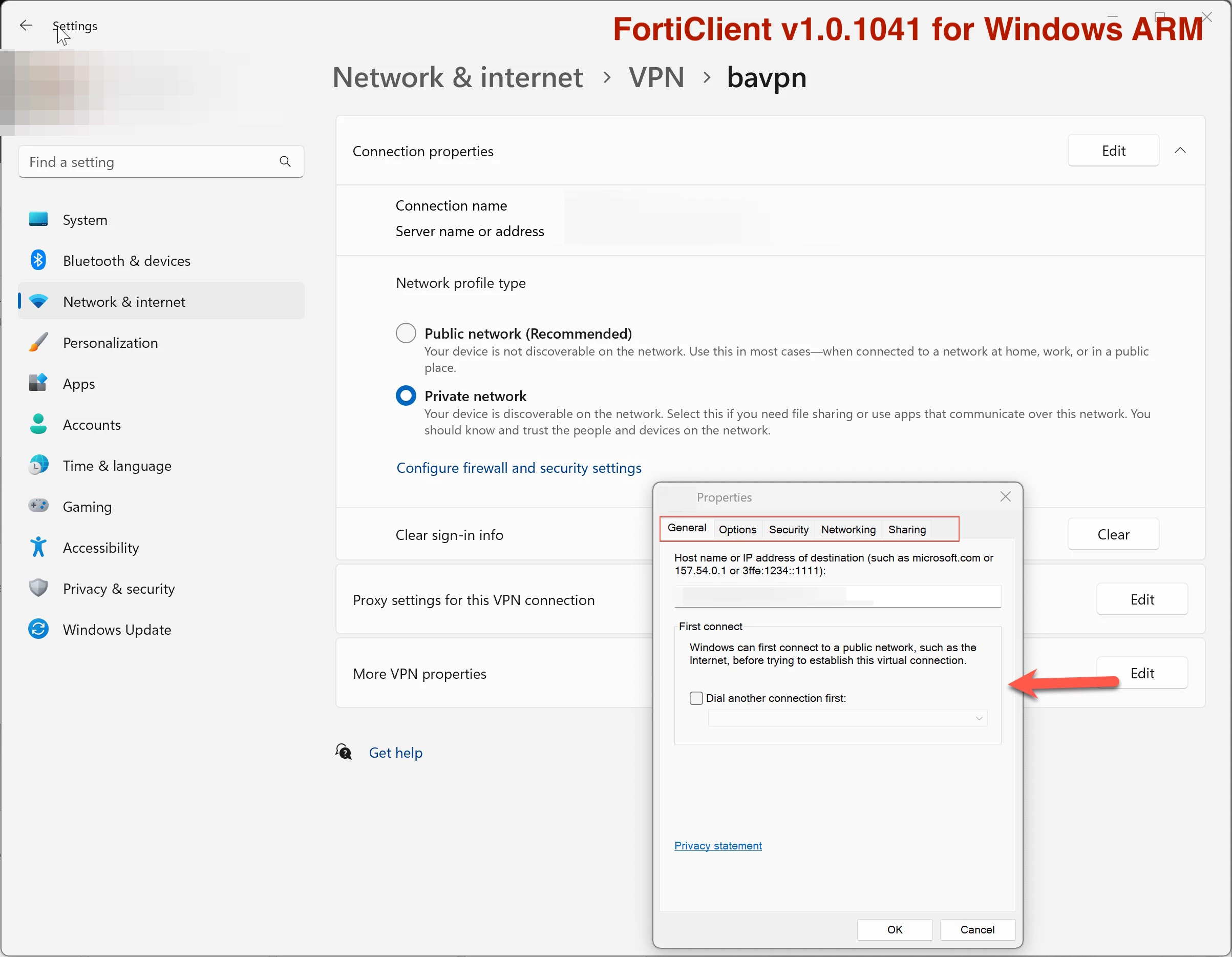Viewport: 1232px width, 957px height.
Task: Go to Network & internet breadcrumb
Action: pyautogui.click(x=457, y=78)
